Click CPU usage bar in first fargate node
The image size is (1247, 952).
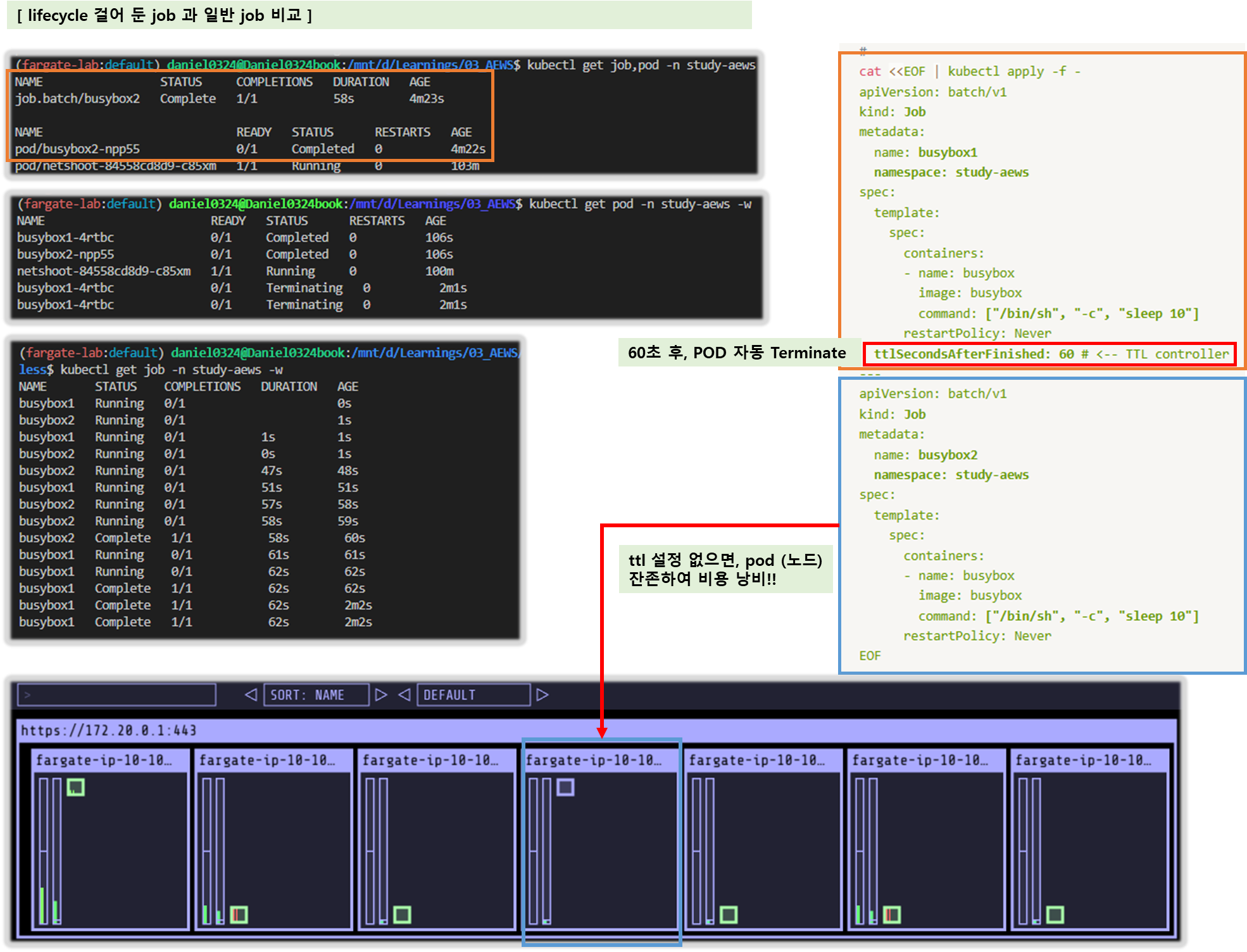point(43,851)
